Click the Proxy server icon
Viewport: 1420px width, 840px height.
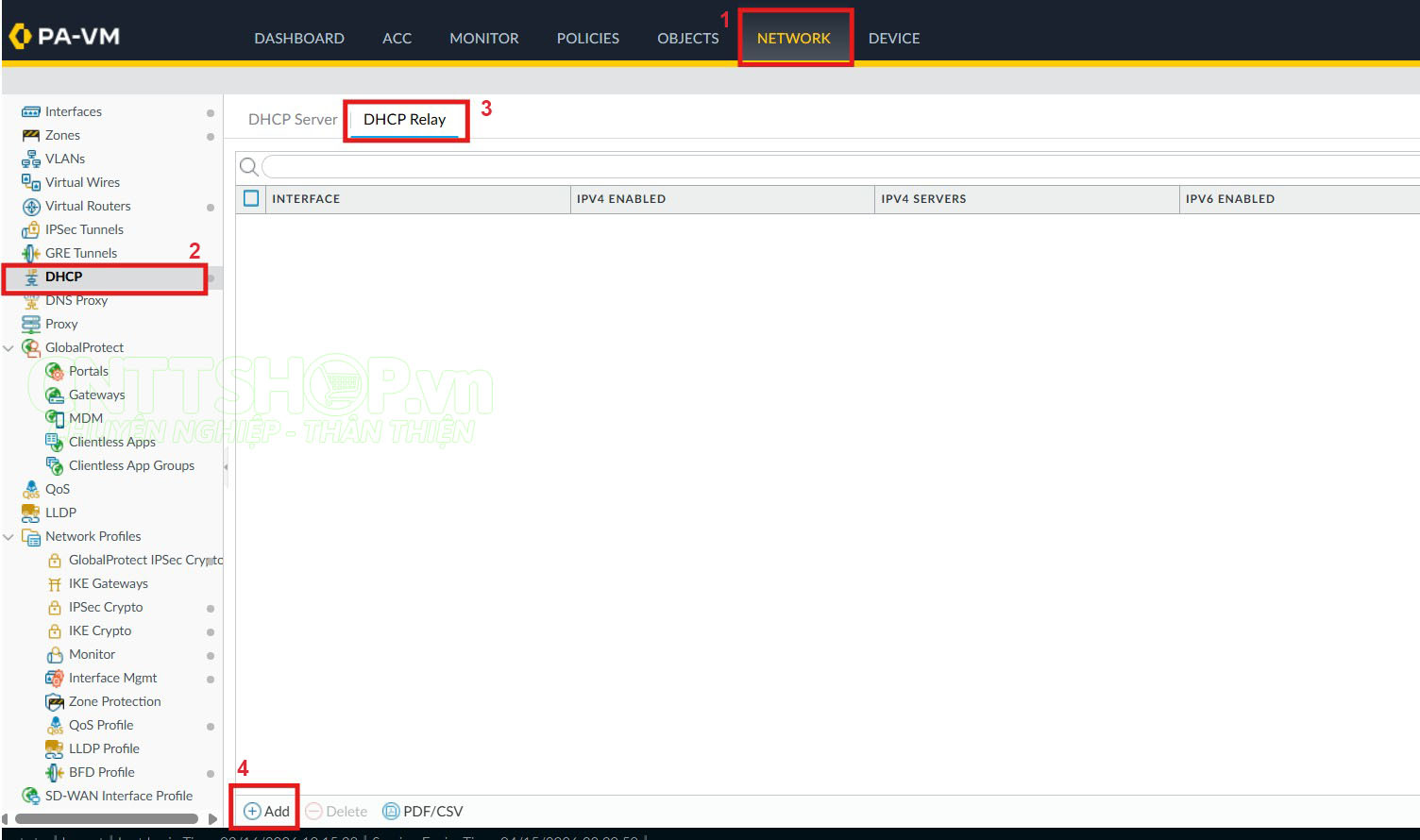pyautogui.click(x=31, y=324)
